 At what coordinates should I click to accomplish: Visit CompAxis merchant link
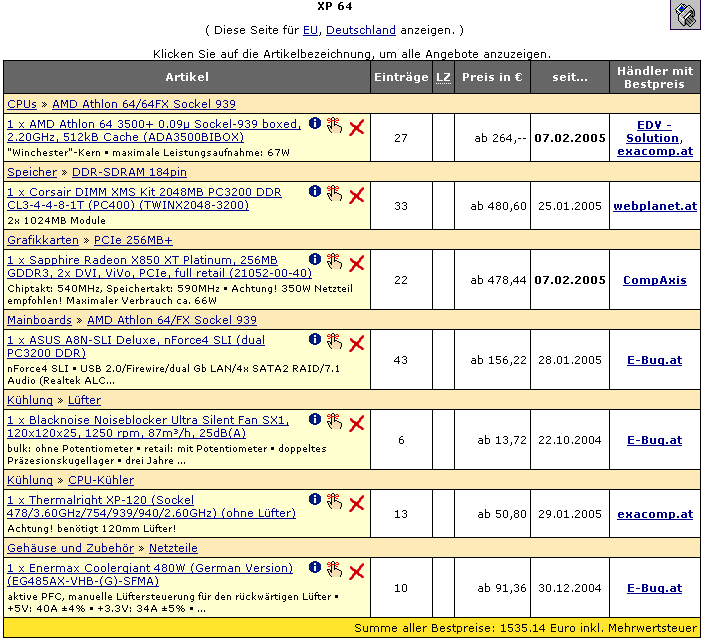pyautogui.click(x=655, y=280)
